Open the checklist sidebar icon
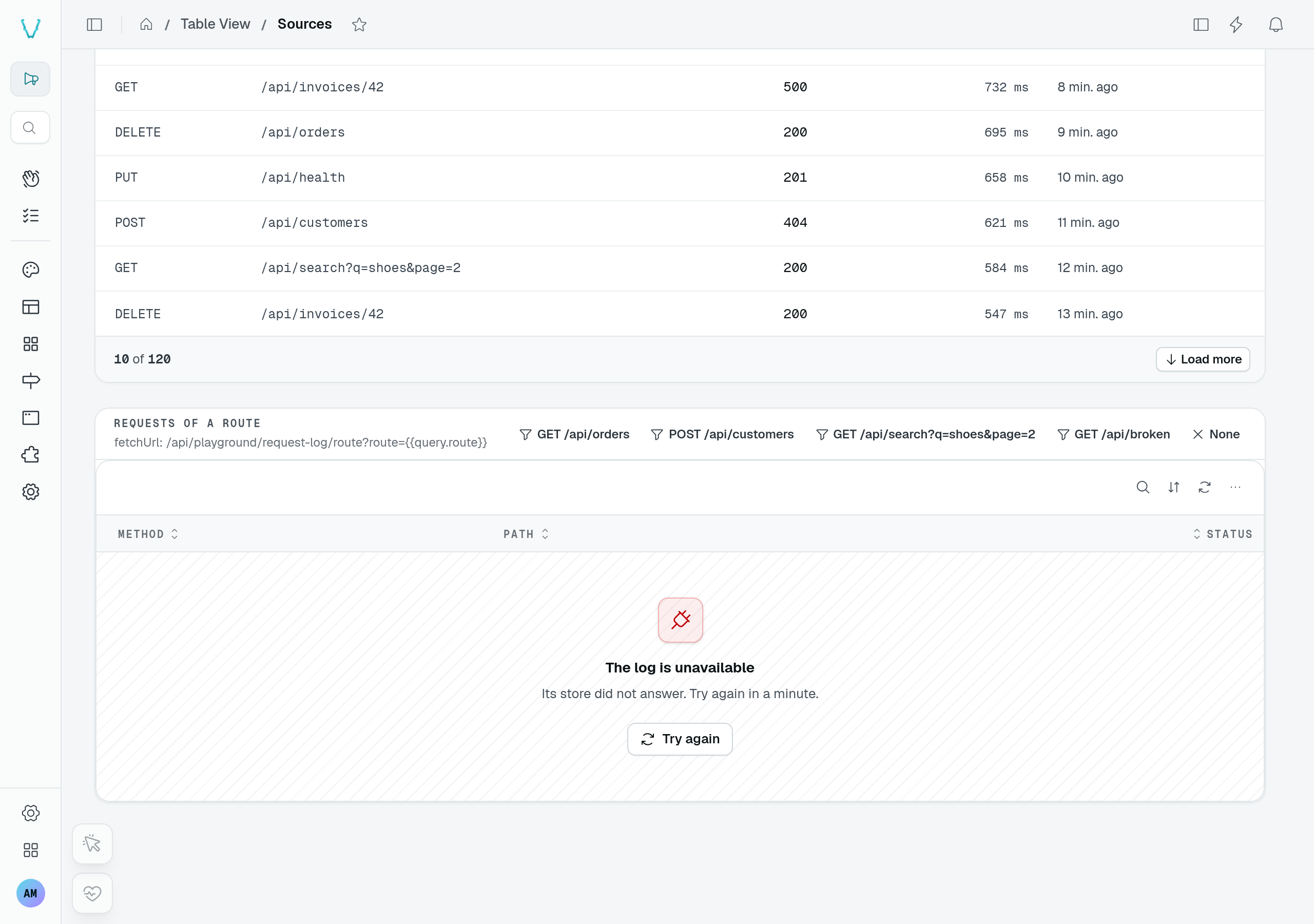This screenshot has width=1314, height=924. point(30,216)
